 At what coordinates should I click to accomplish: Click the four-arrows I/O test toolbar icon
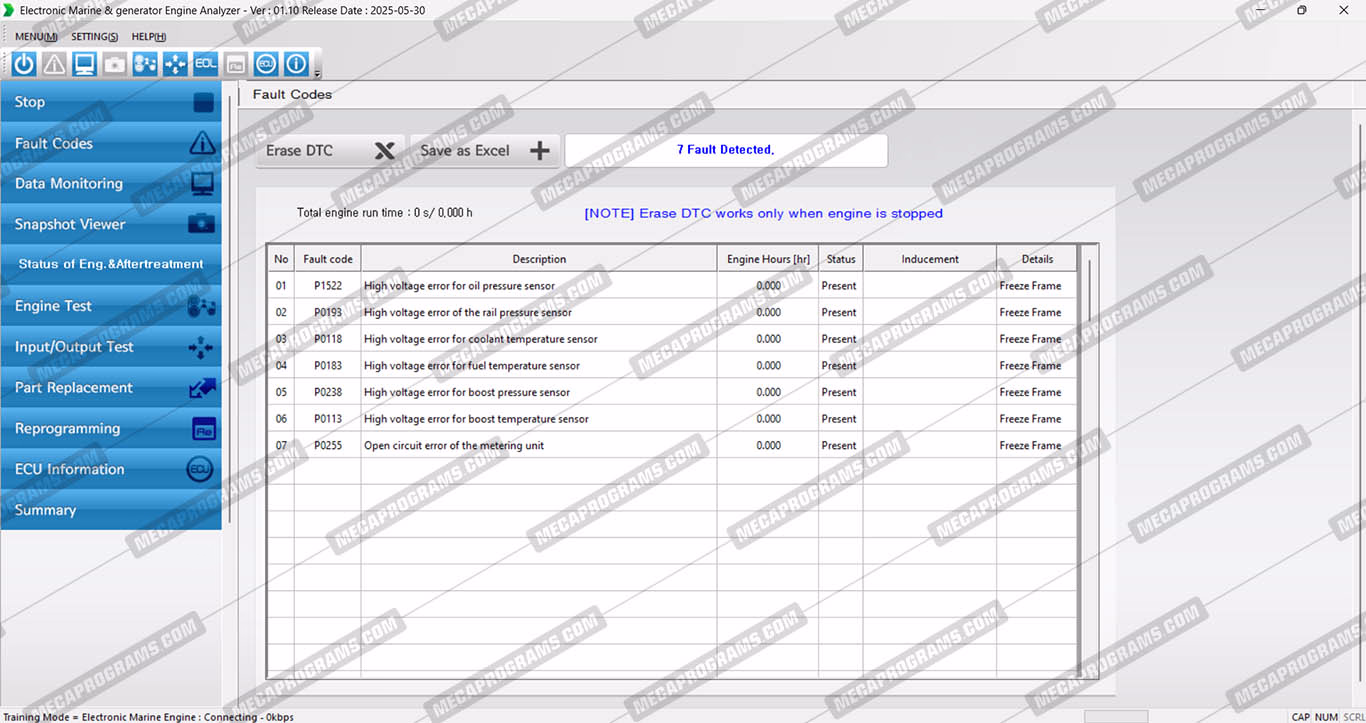[175, 64]
